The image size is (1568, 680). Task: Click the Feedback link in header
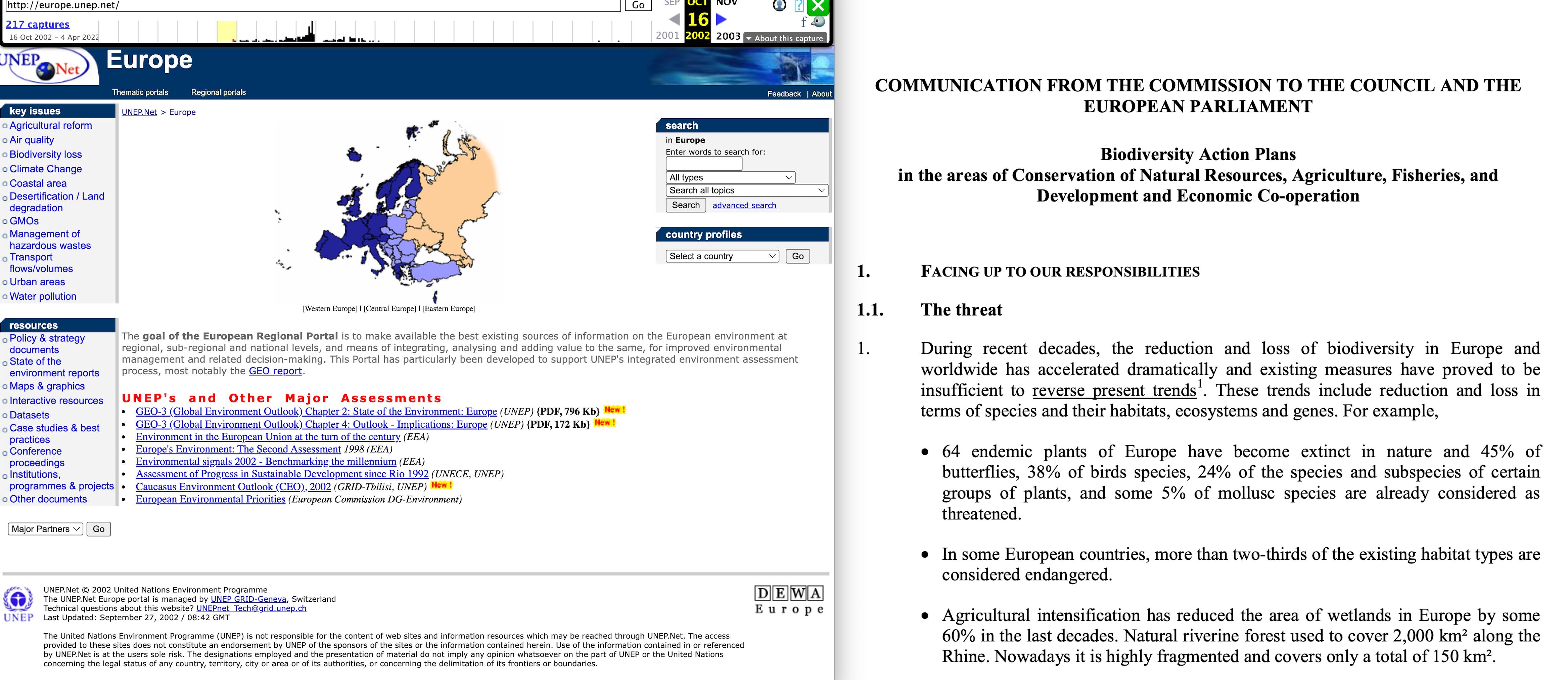(784, 94)
